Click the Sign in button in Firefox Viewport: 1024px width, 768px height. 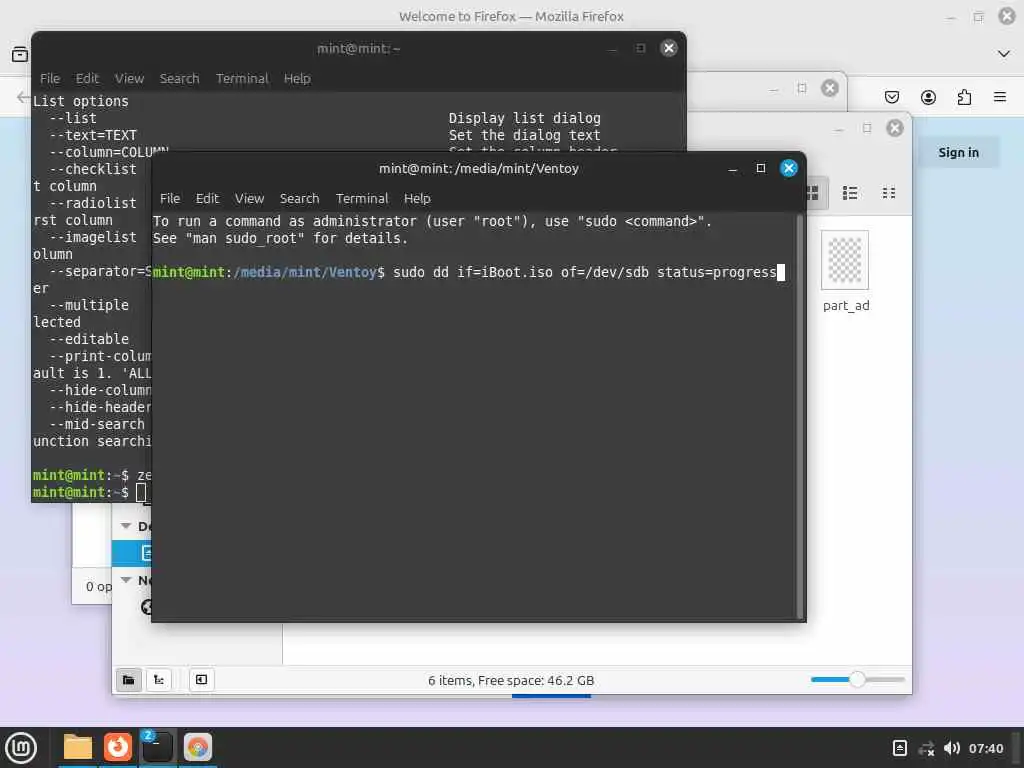point(958,152)
